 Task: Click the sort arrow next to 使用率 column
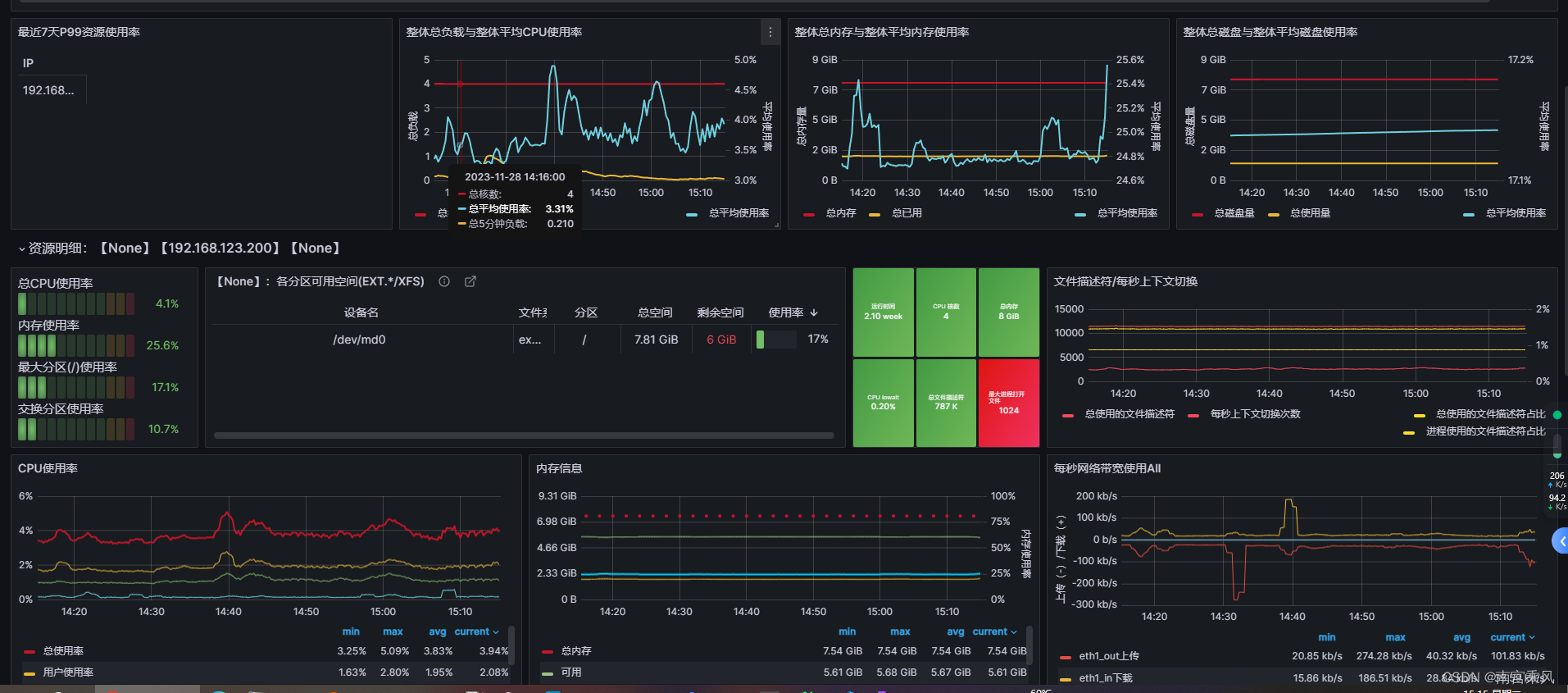[x=814, y=312]
